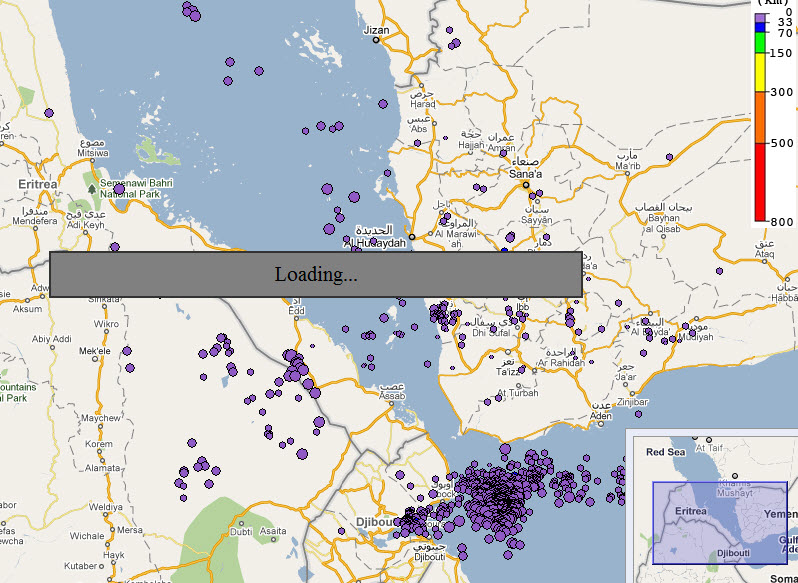The height and width of the screenshot is (583, 798).
Task: Click the purple 0–33 km depth swatch
Action: [x=760, y=18]
